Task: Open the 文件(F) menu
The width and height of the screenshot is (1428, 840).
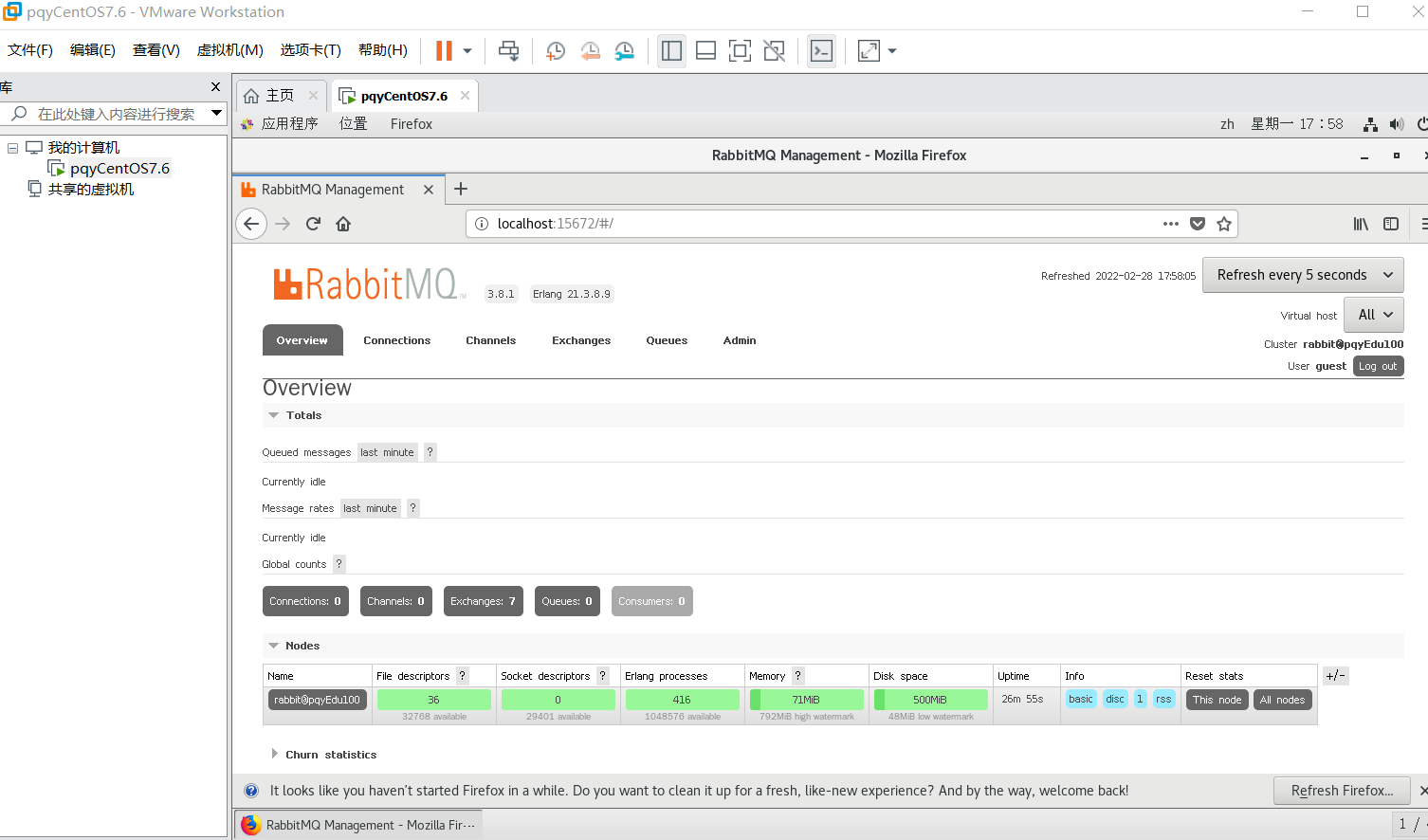Action: [30, 50]
